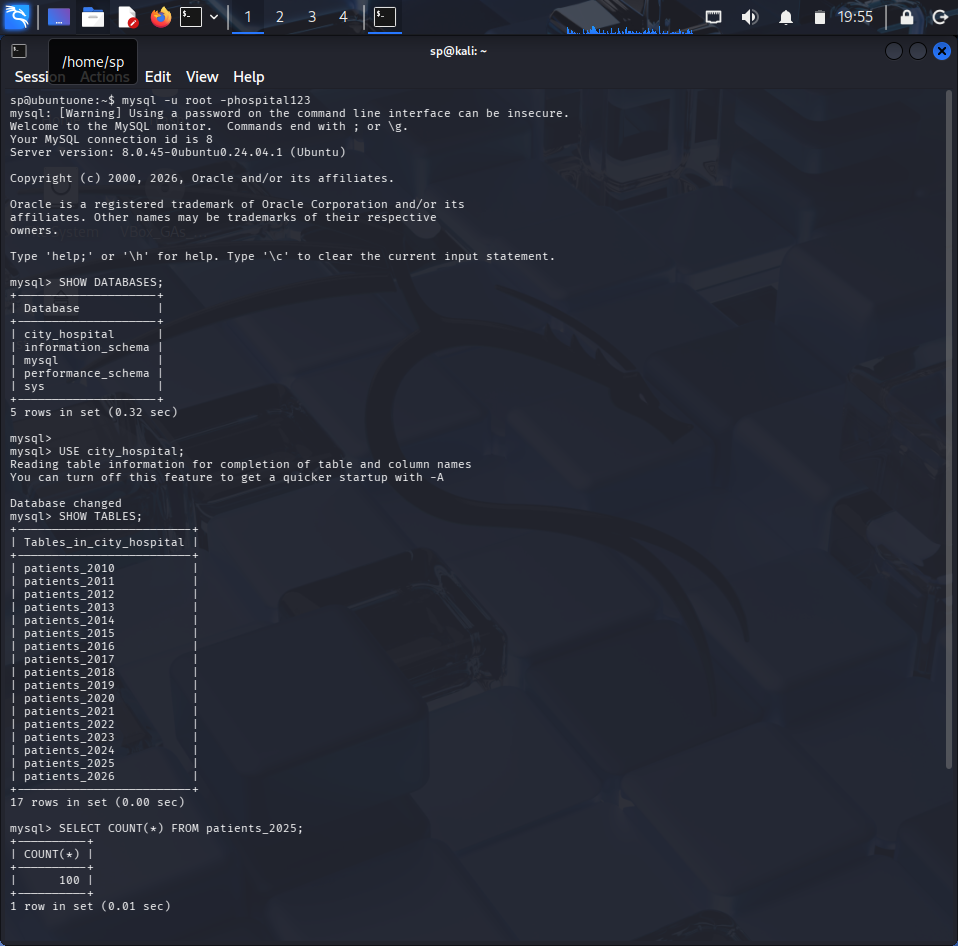Switch to workspace 4
This screenshot has height=946, width=958.
(342, 16)
